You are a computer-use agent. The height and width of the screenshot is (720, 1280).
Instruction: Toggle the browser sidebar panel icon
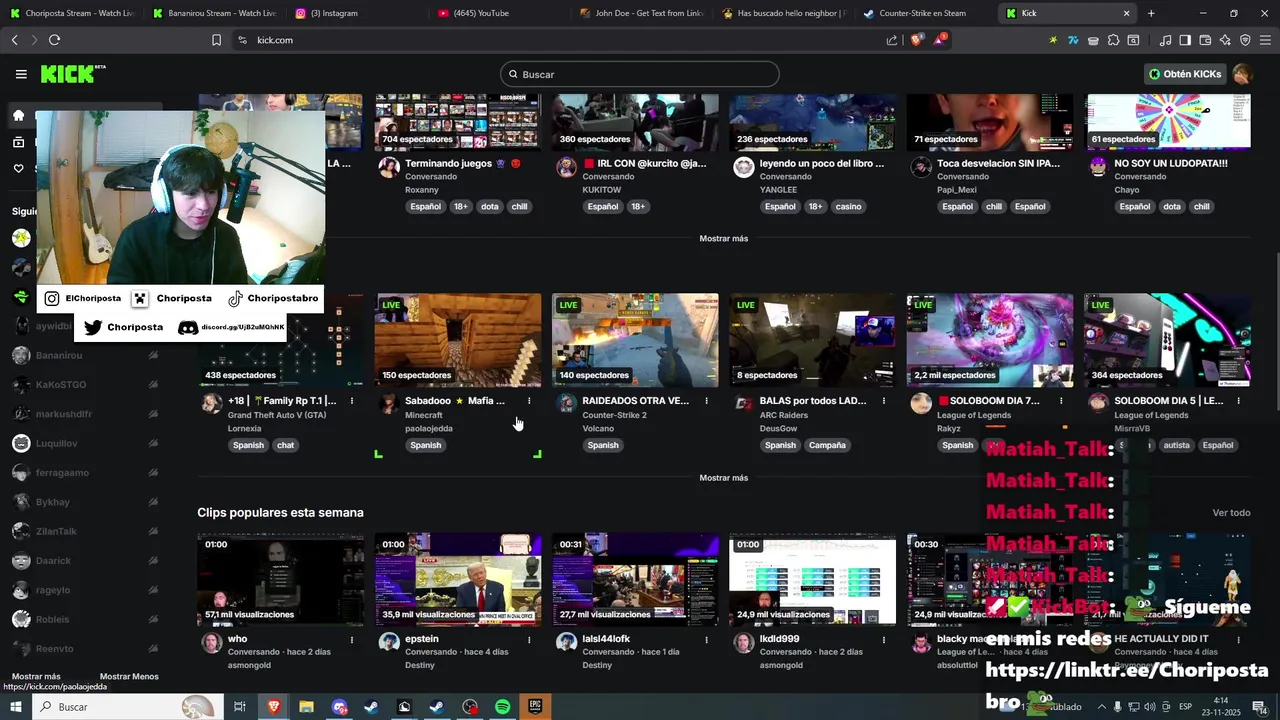pos(1185,40)
